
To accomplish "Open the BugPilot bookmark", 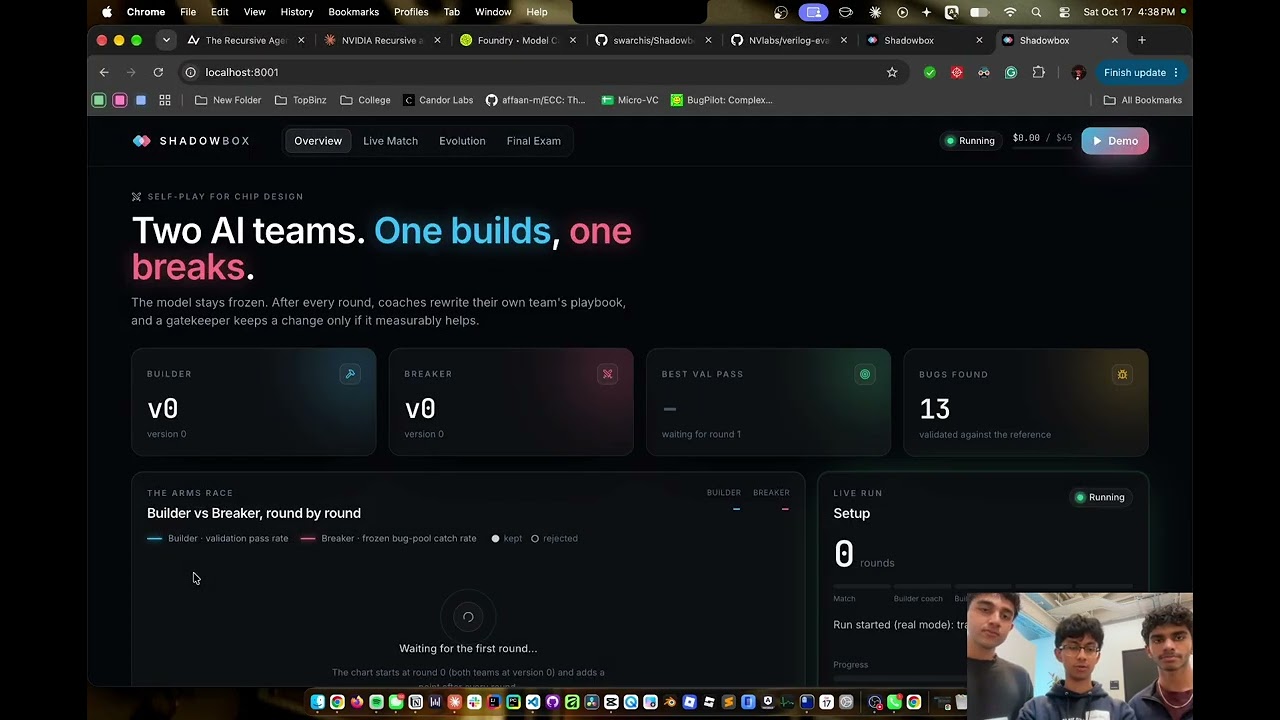I will (x=722, y=100).
